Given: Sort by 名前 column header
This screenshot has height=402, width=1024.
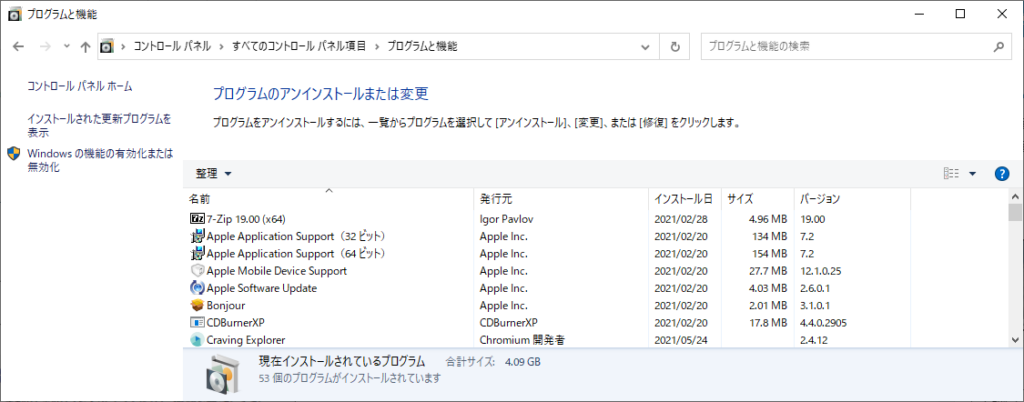Looking at the screenshot, I should (328, 198).
